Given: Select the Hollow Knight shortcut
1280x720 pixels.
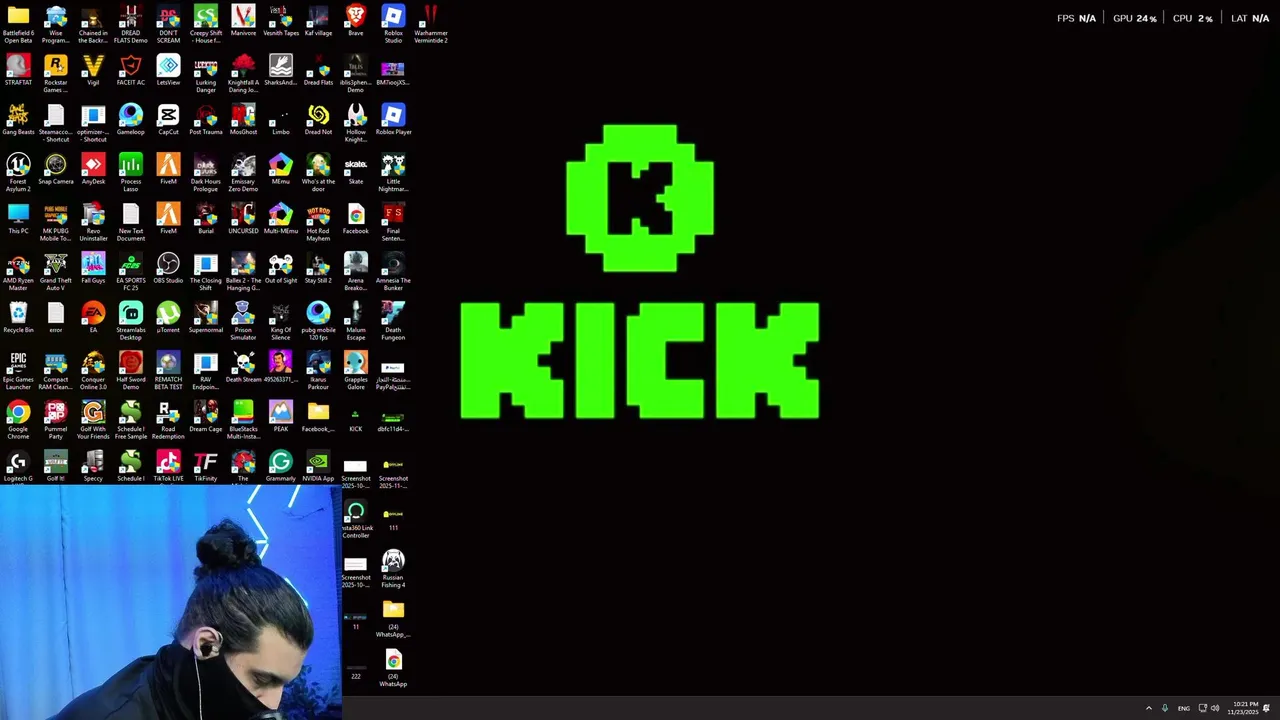Looking at the screenshot, I should 356,123.
